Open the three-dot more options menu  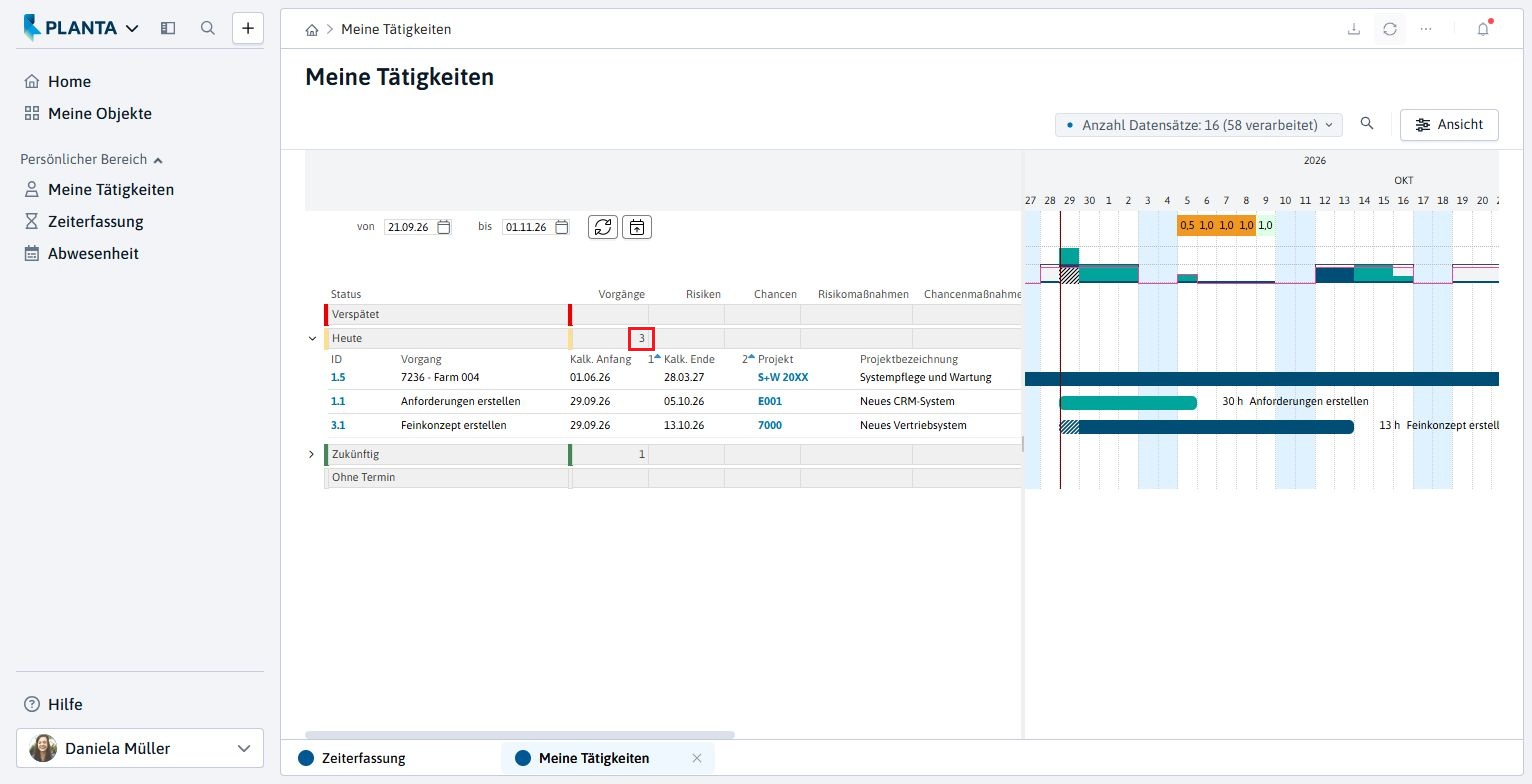(1426, 29)
